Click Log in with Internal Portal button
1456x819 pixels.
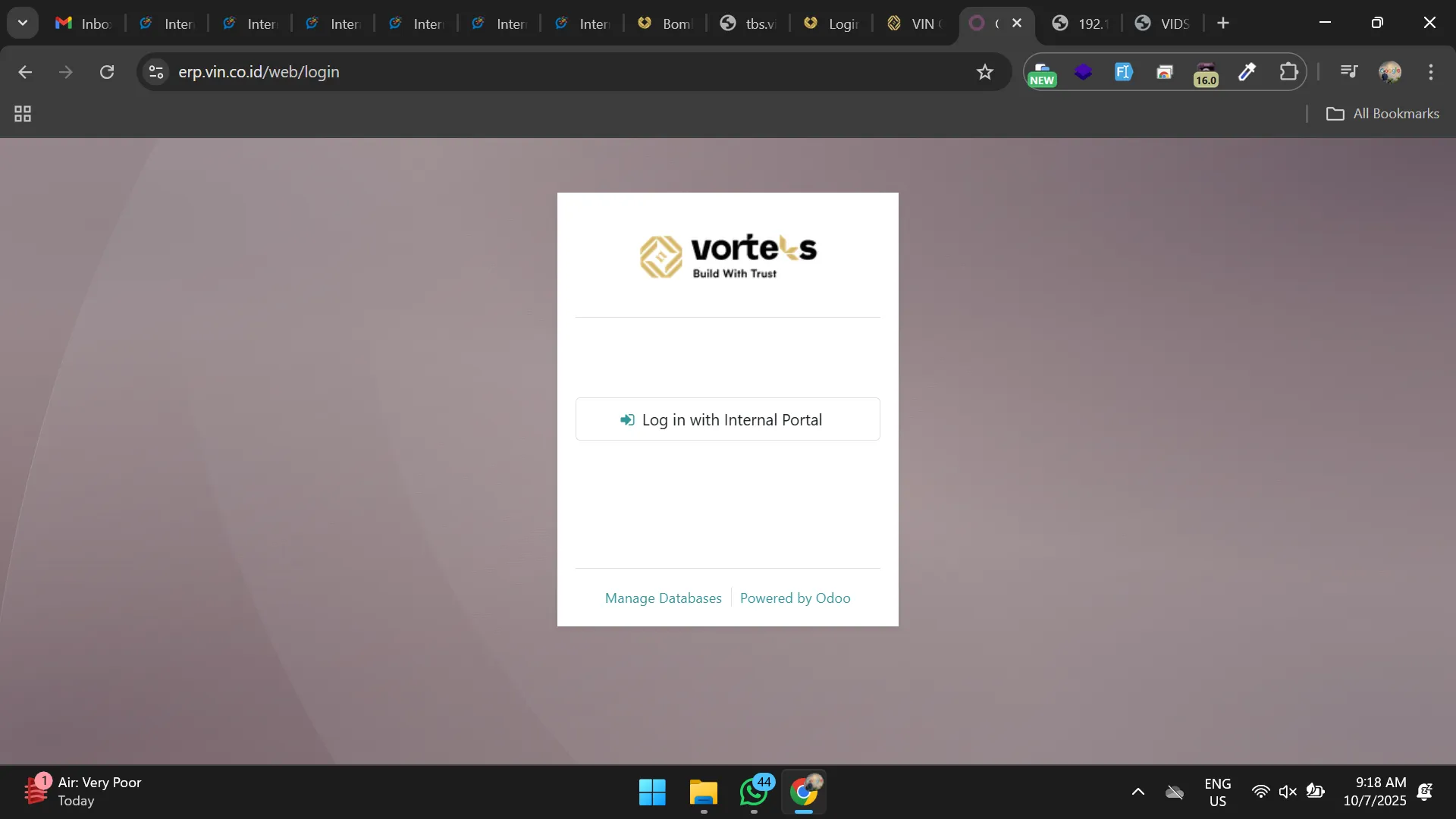point(727,419)
